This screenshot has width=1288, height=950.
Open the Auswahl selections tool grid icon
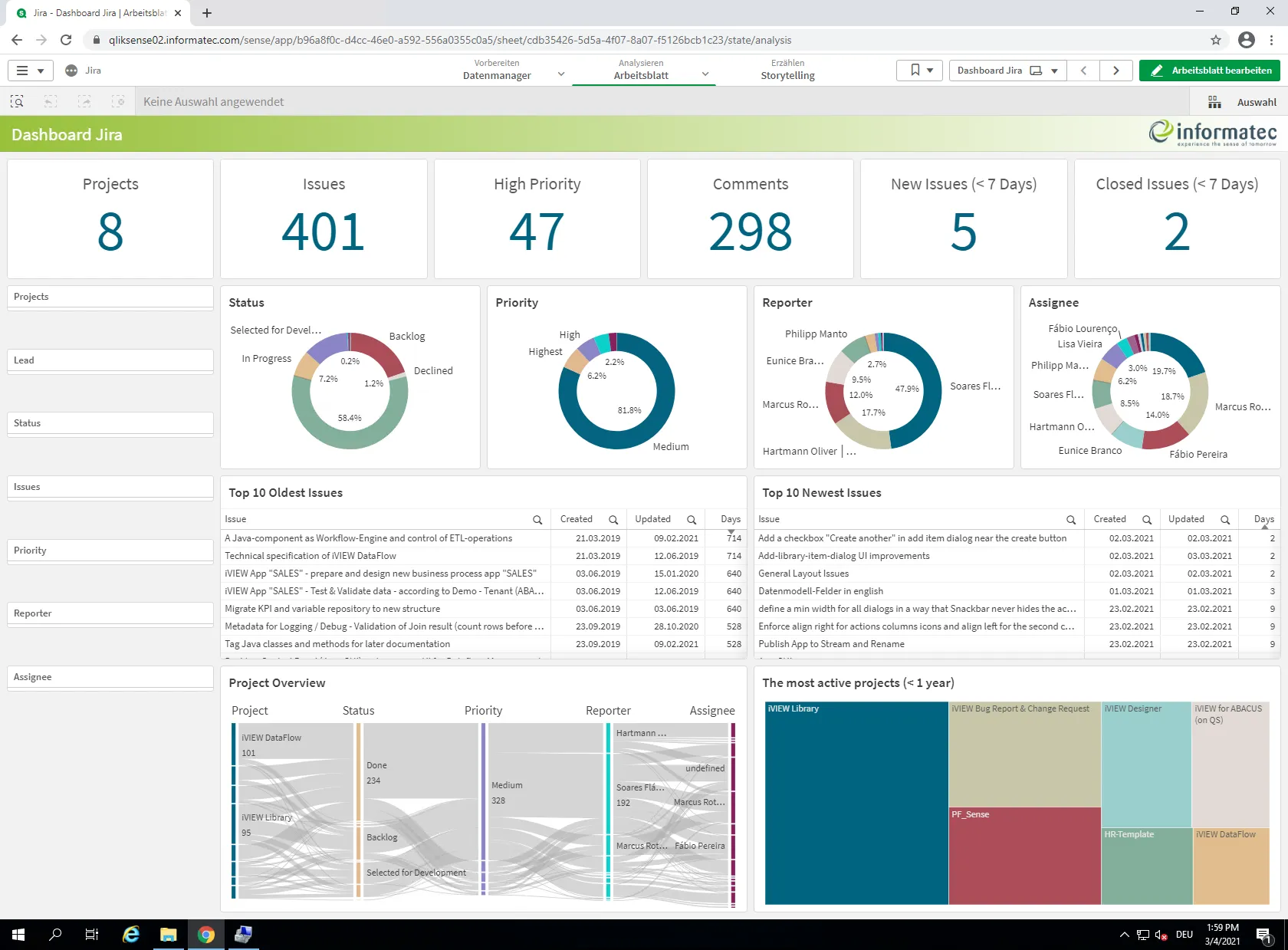(1214, 102)
